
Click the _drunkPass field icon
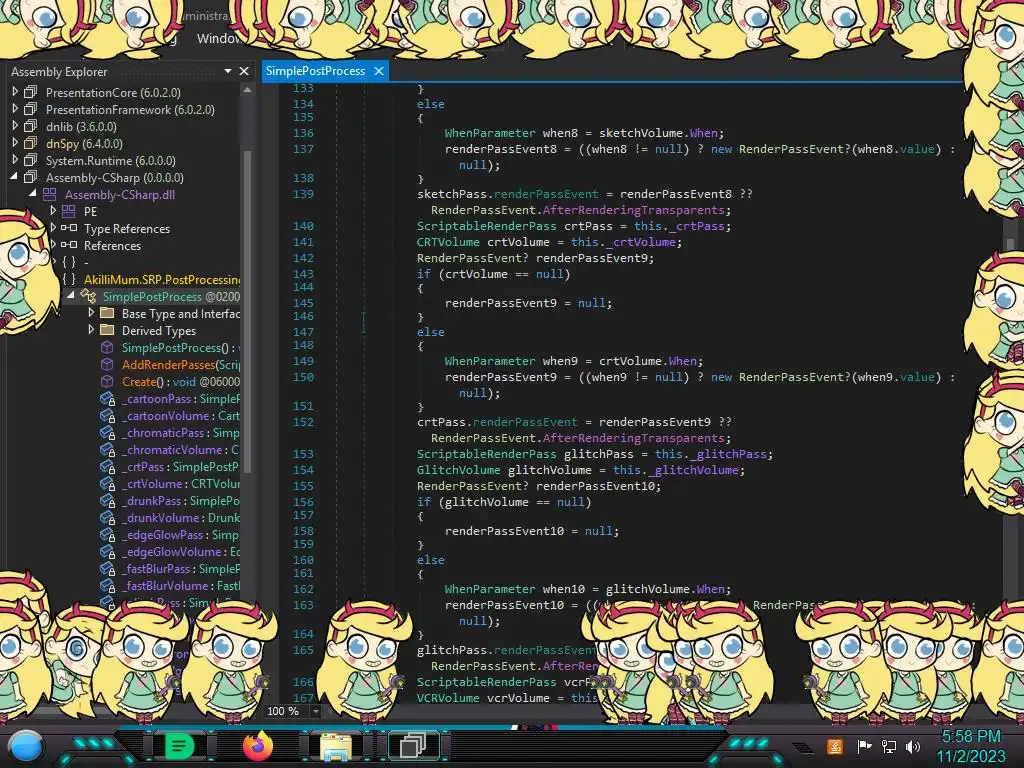click(108, 501)
